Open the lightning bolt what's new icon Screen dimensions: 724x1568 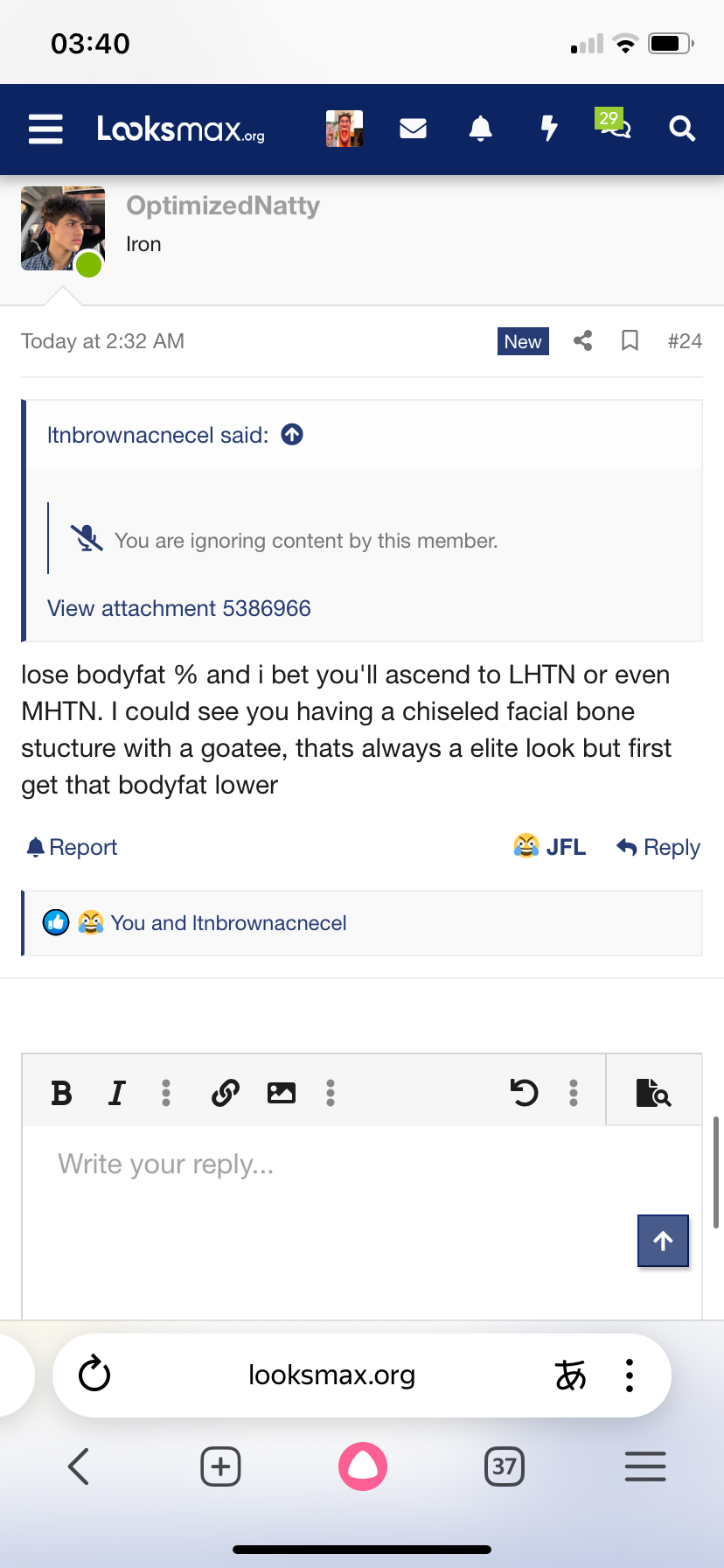[548, 129]
